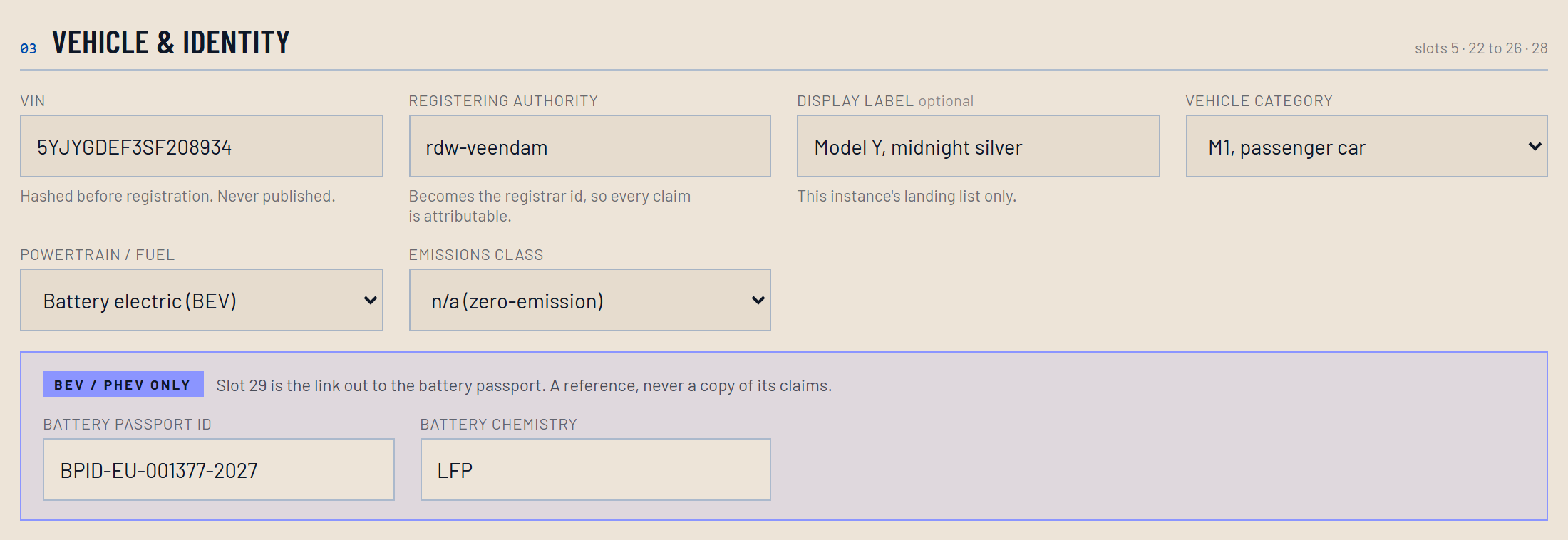Select the Battery Chemistry input

click(x=596, y=469)
